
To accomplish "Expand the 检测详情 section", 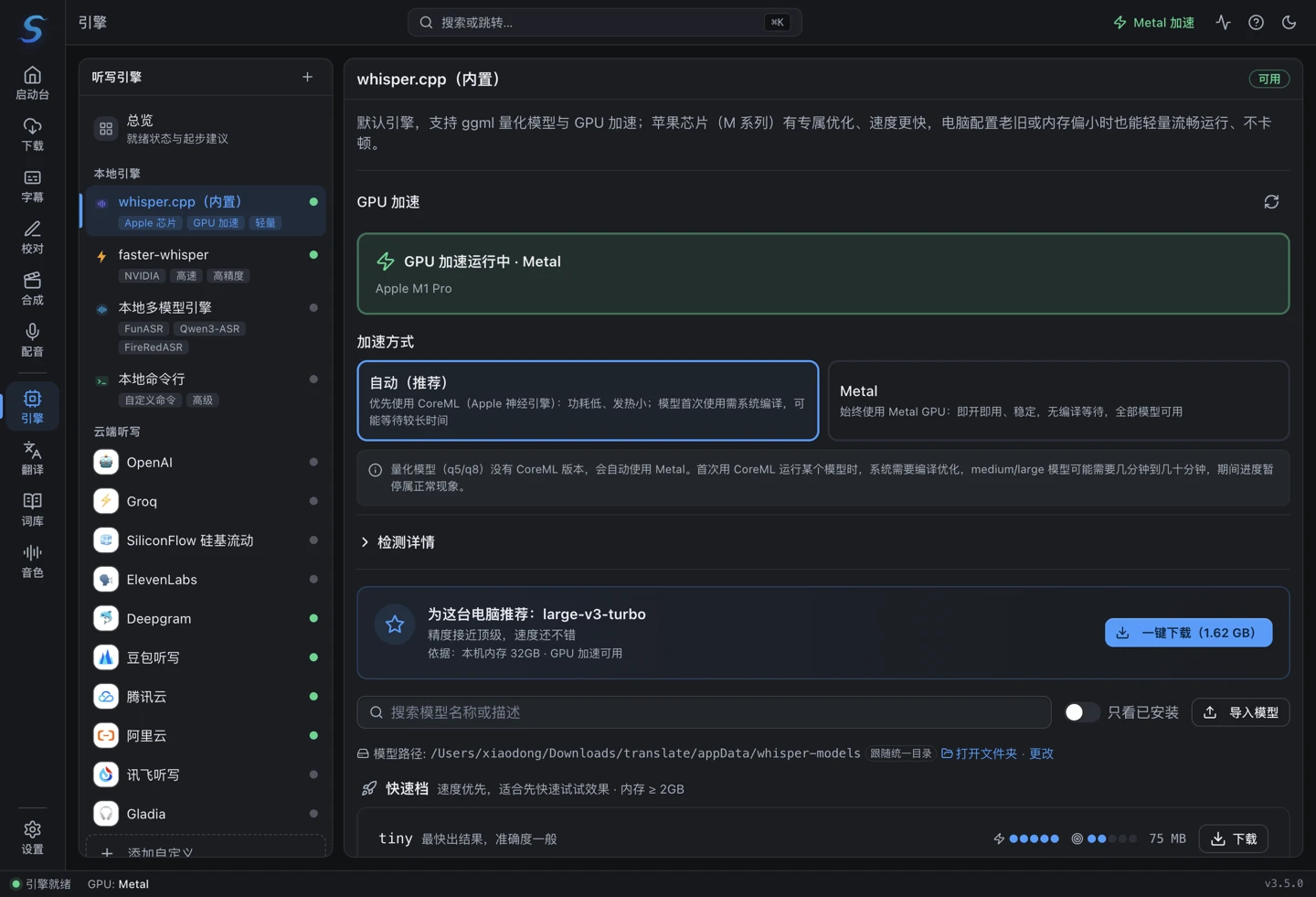I will (x=398, y=542).
